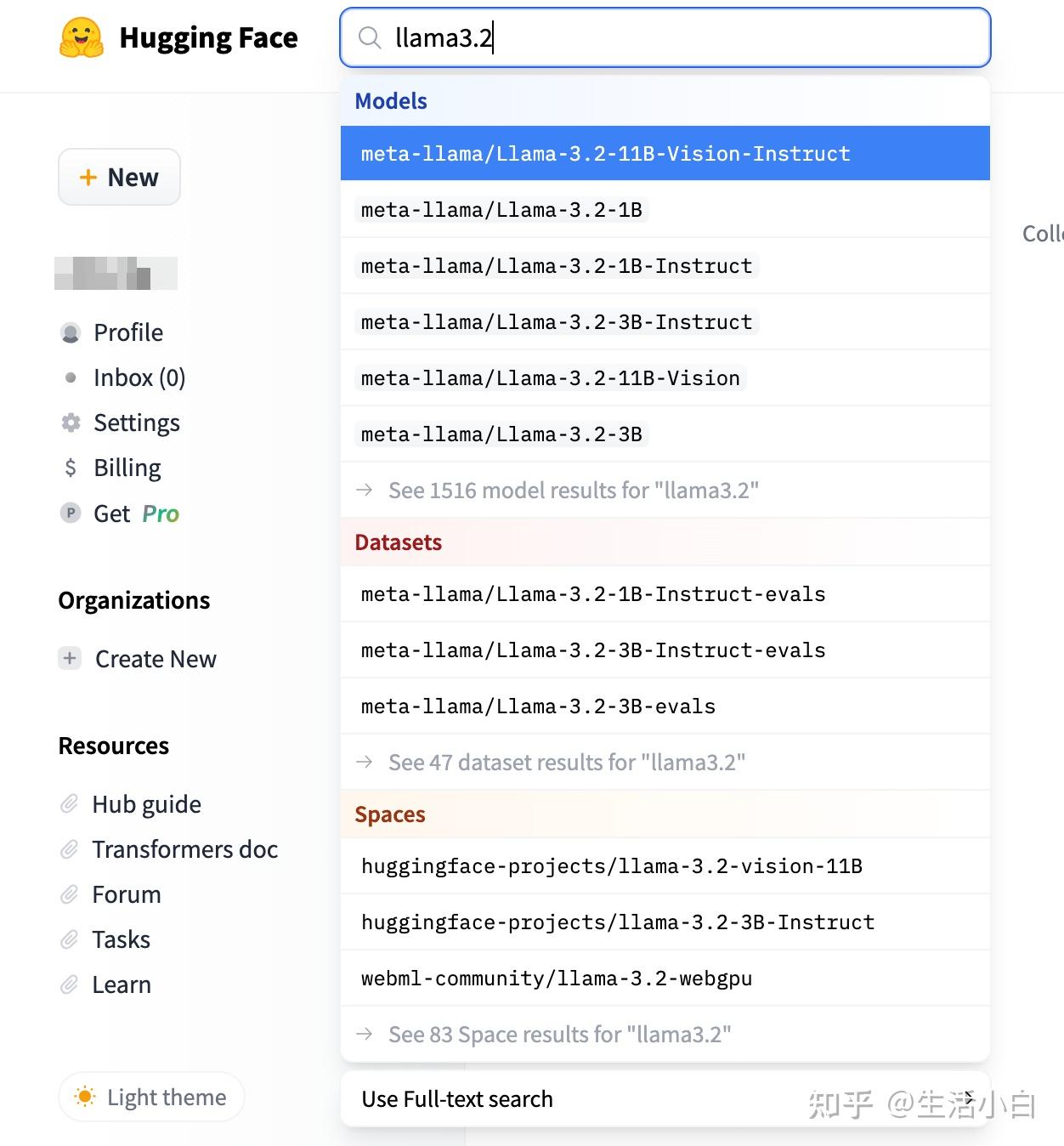The height and width of the screenshot is (1146, 1064).
Task: Choose the meta-llama/Llama-3.2-1B model suggestion
Action: click(x=501, y=210)
